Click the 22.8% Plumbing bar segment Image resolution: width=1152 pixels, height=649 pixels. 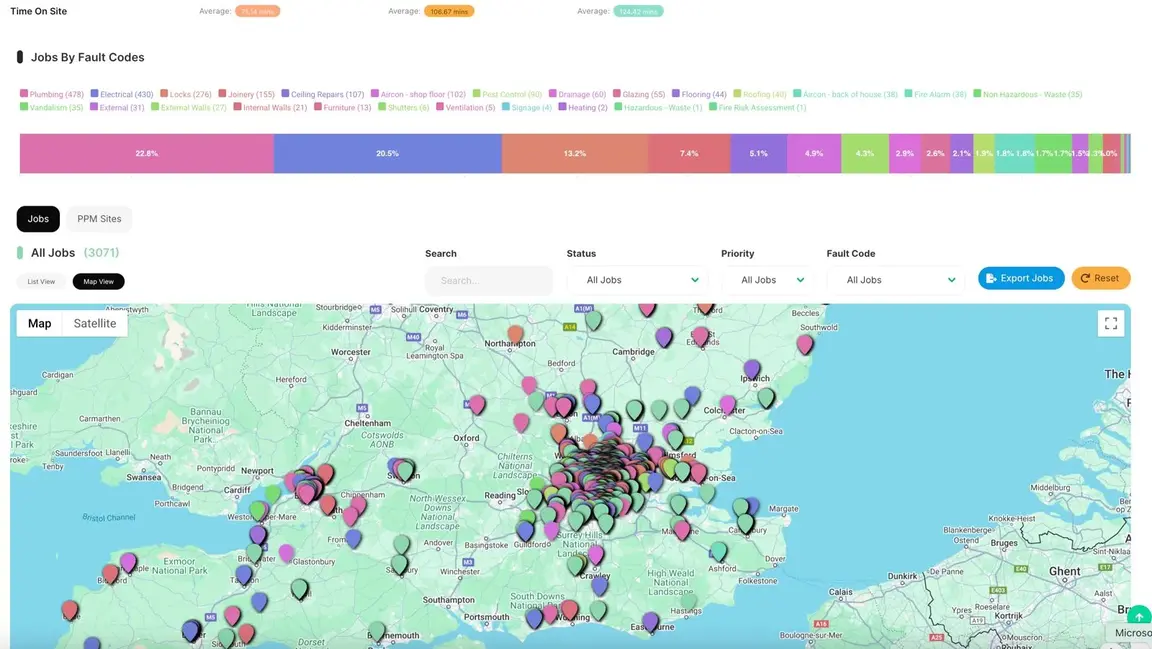[x=146, y=154]
